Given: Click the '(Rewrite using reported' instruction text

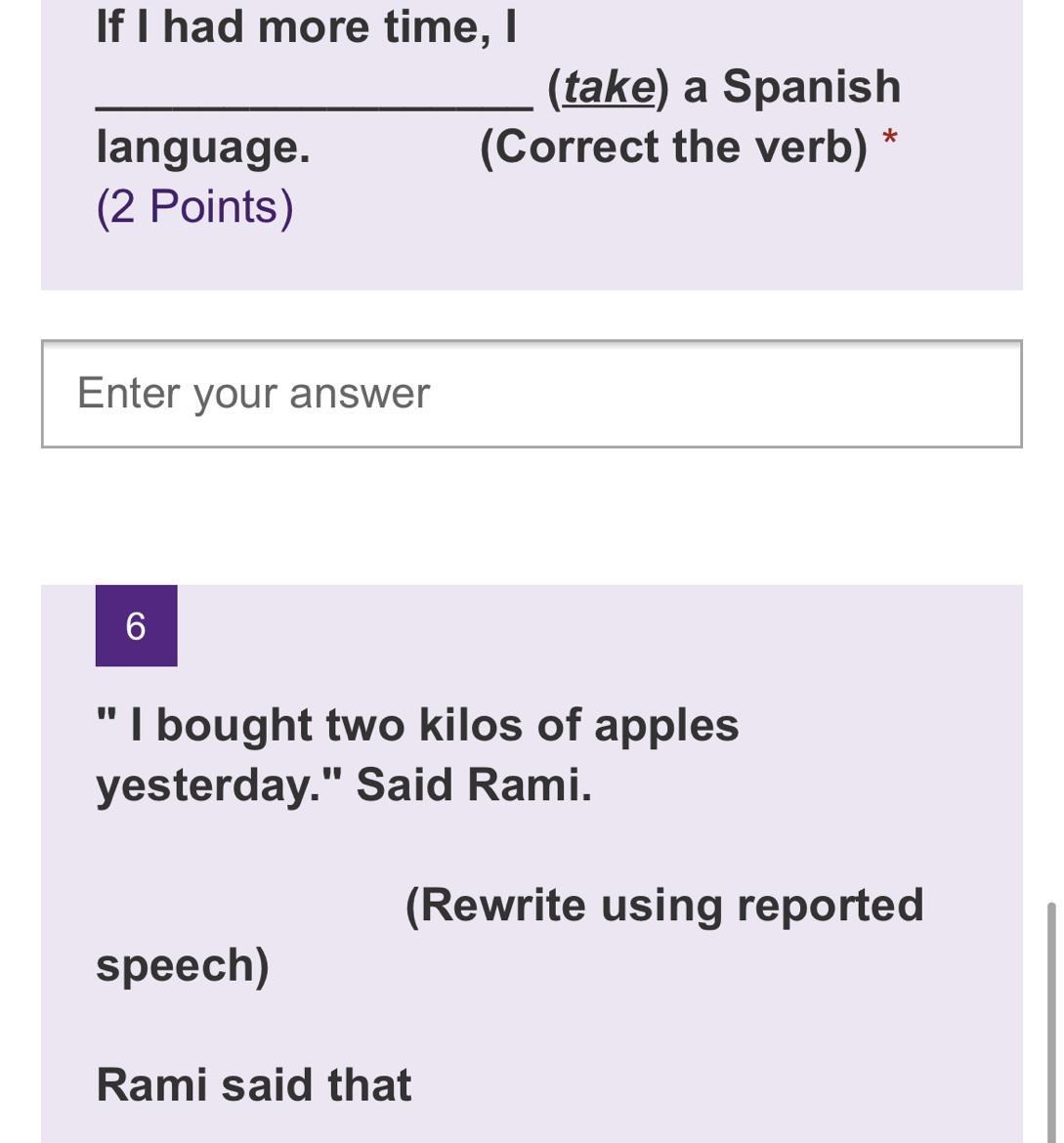Looking at the screenshot, I should coord(664,906).
